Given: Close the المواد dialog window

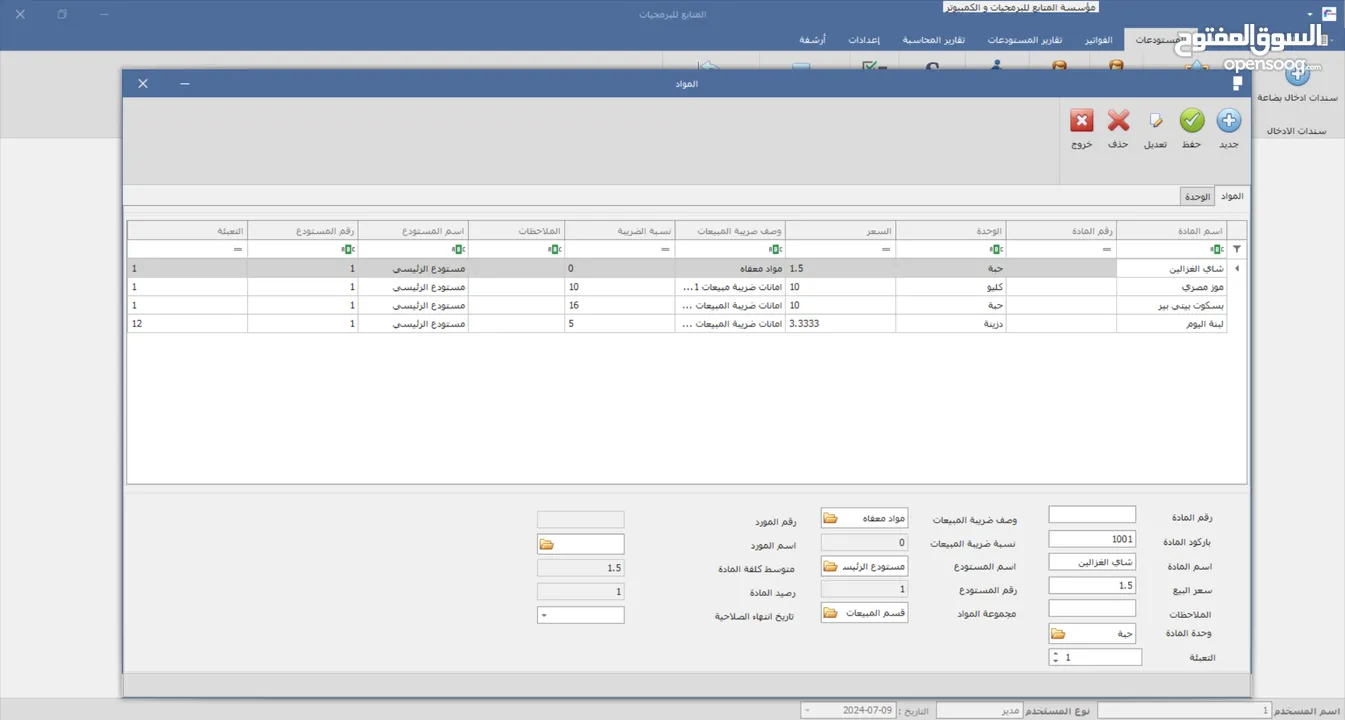Looking at the screenshot, I should (143, 83).
